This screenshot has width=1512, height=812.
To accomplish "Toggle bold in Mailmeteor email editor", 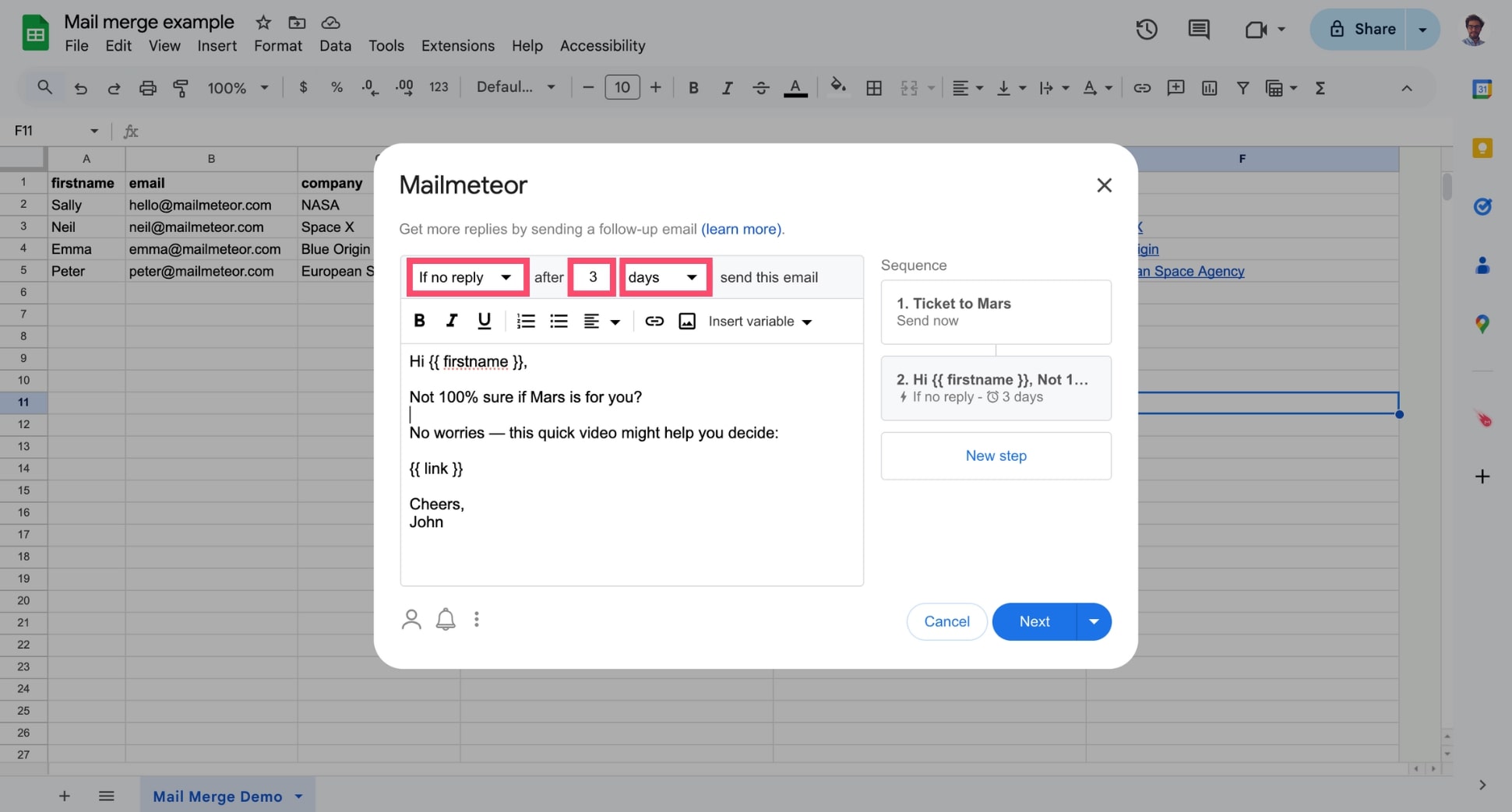I will (x=419, y=321).
